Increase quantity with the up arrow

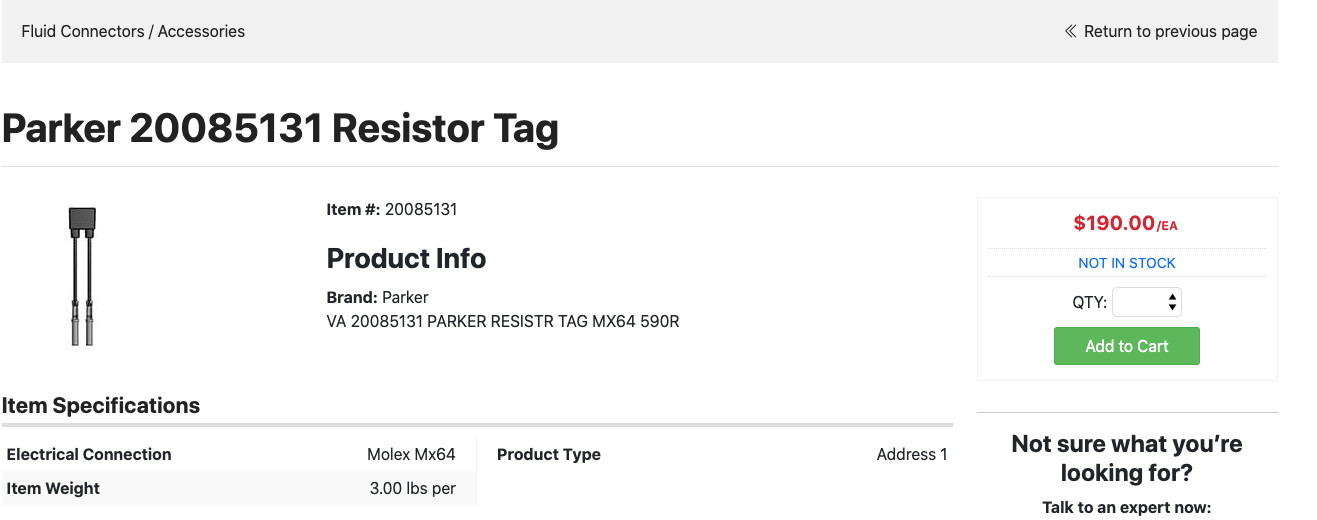click(1172, 297)
